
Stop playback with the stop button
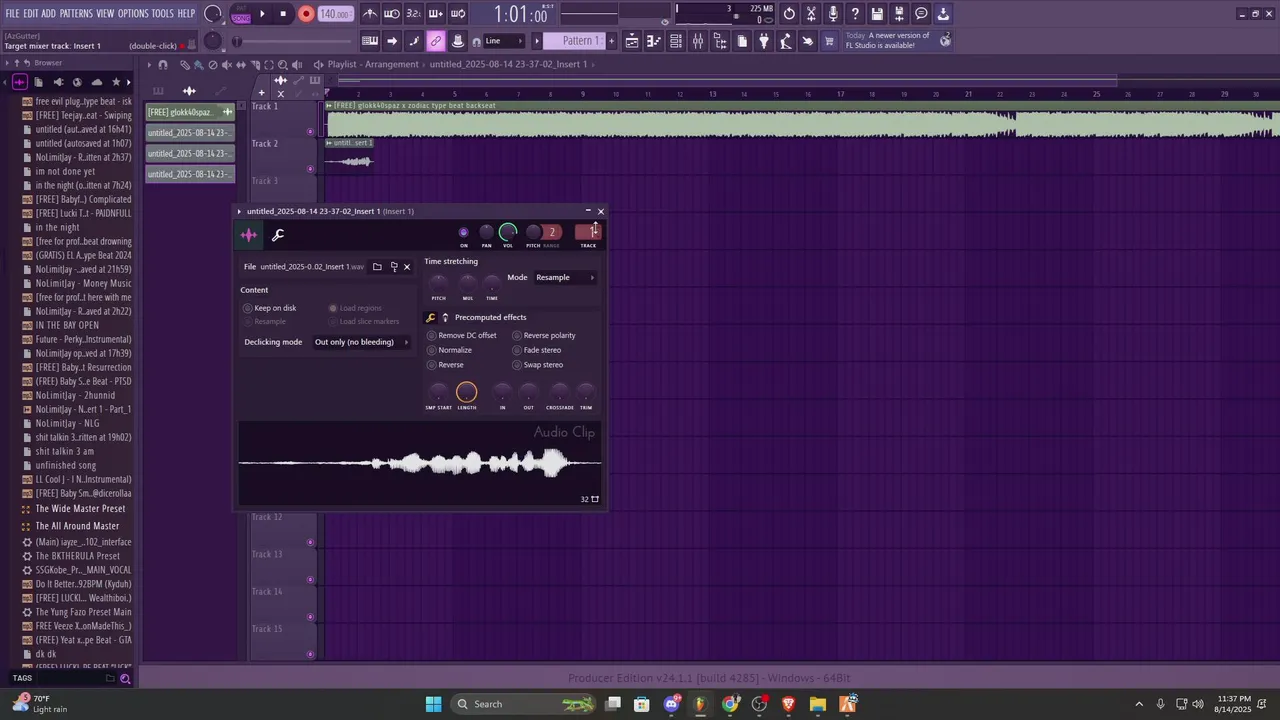point(283,14)
